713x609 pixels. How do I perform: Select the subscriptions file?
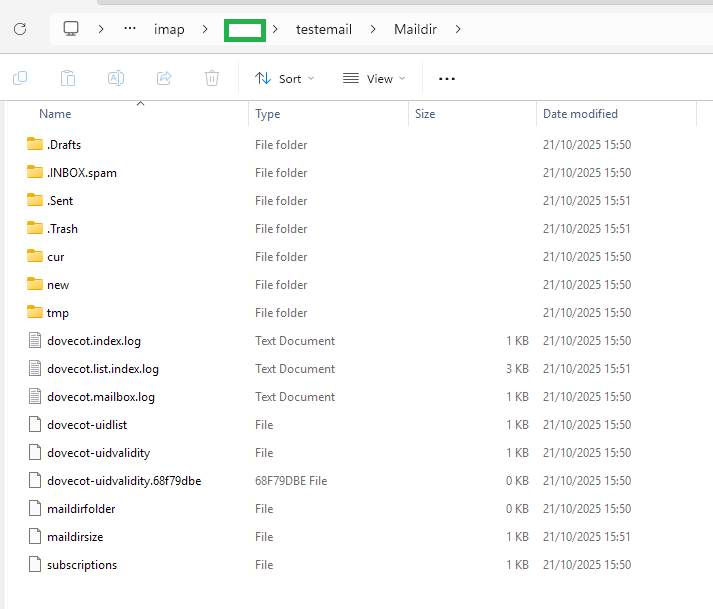pyautogui.click(x=81, y=565)
